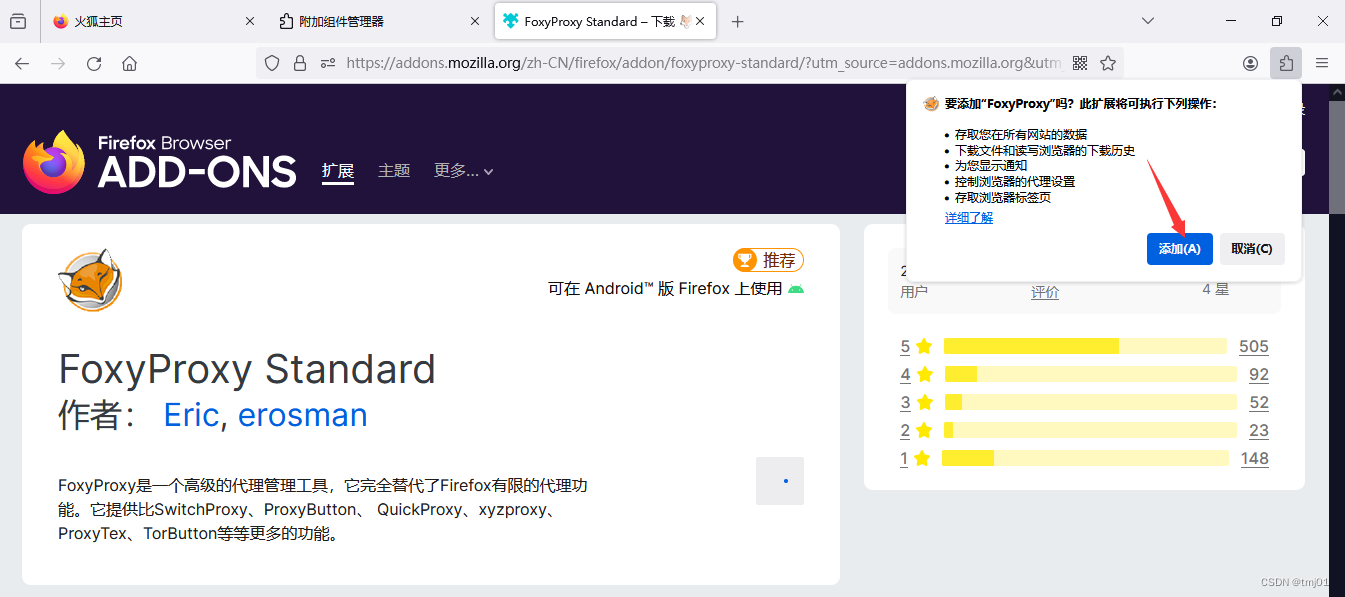Open the 148 one-star reviews count

click(1254, 458)
